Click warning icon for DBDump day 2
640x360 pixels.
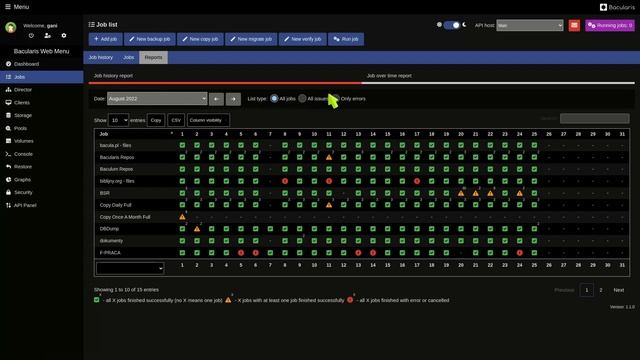coord(197,229)
